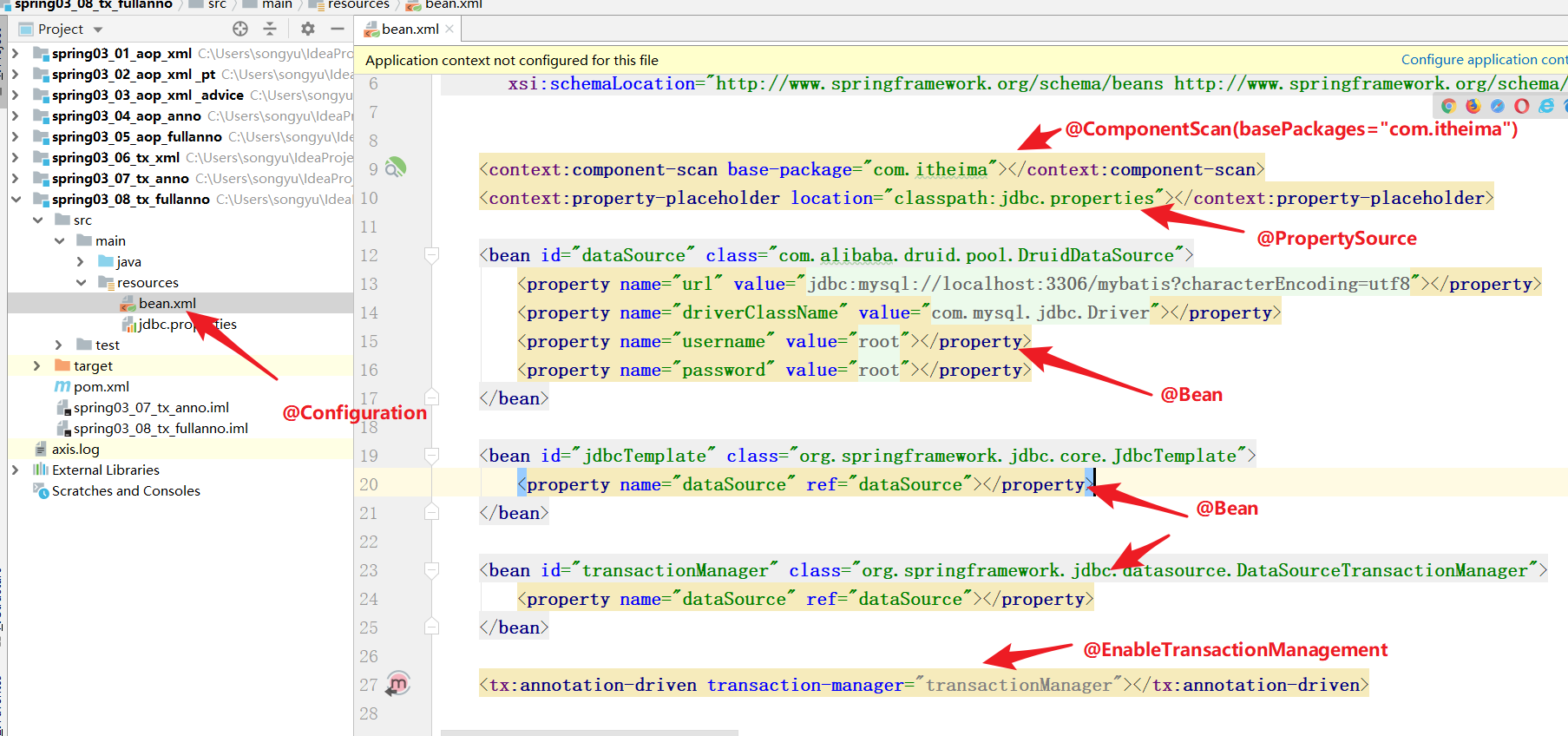This screenshot has height=736, width=1568.
Task: Switch to the bean.xml editor tab
Action: (409, 29)
